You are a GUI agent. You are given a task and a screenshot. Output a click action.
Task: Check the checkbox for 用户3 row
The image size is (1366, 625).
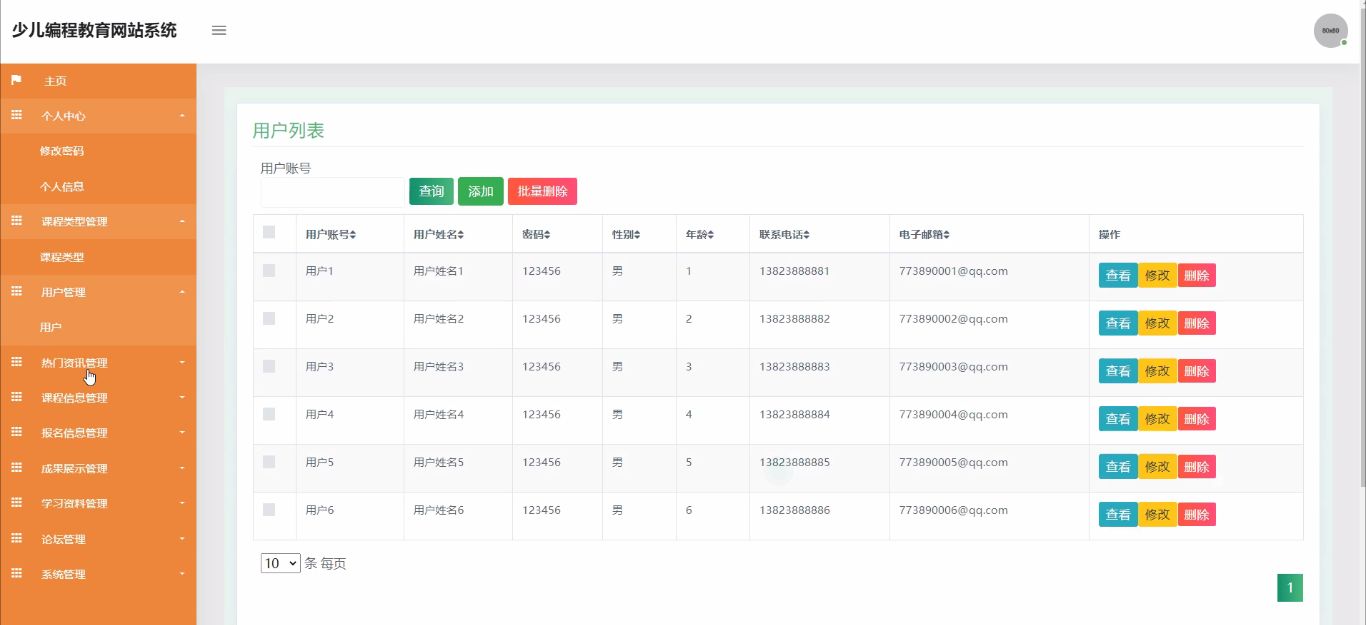[269, 366]
